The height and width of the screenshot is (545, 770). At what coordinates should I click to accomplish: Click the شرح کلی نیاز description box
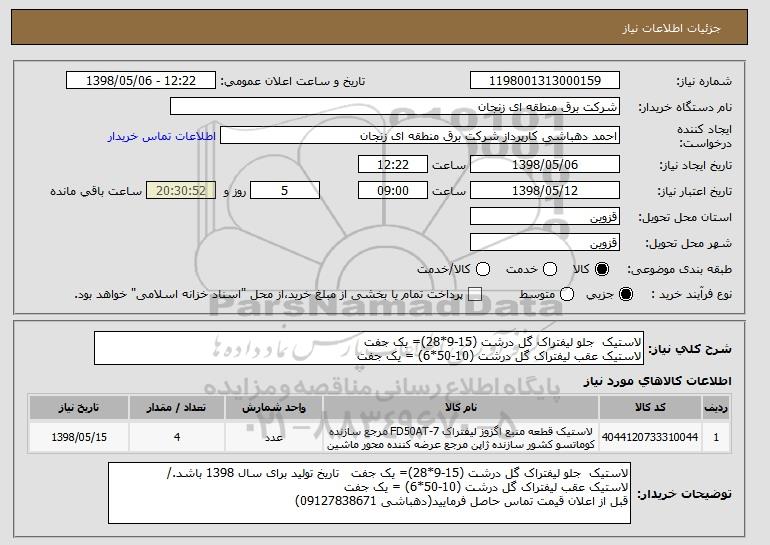pos(369,349)
